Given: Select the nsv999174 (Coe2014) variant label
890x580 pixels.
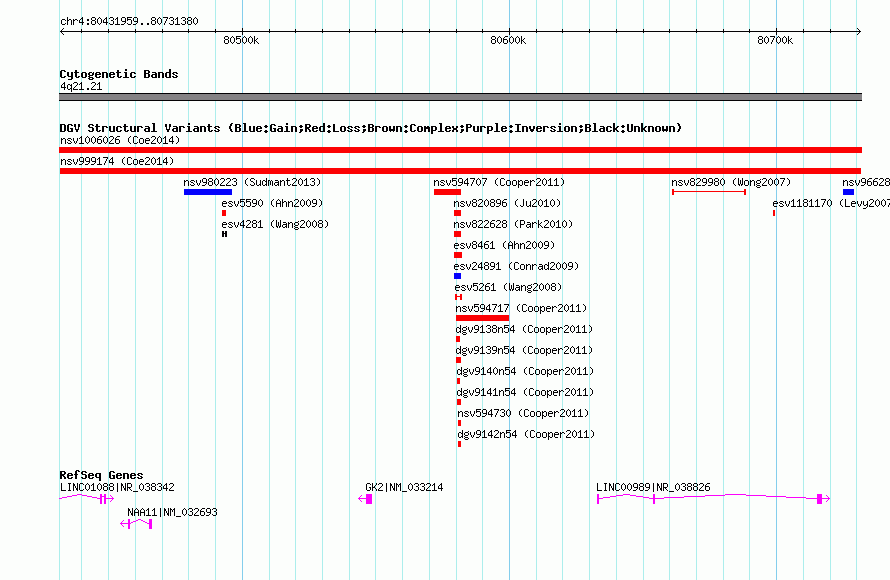Looking at the screenshot, I should click(117, 161).
